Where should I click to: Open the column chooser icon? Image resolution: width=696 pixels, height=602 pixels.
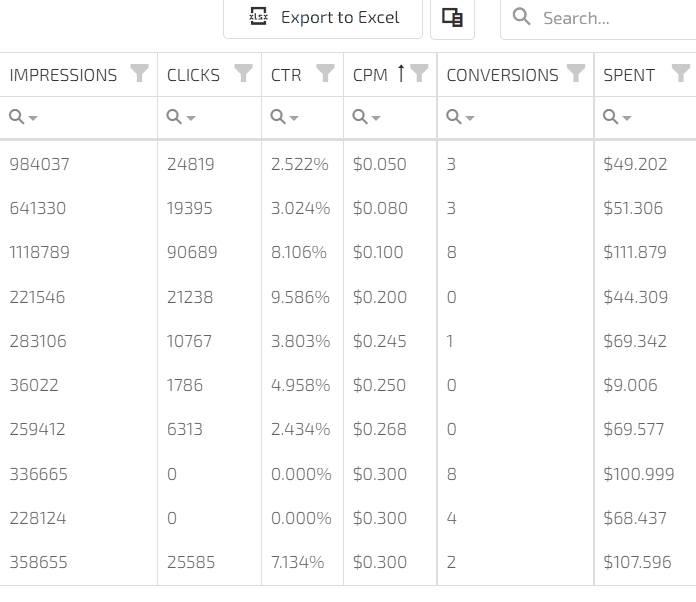[452, 18]
